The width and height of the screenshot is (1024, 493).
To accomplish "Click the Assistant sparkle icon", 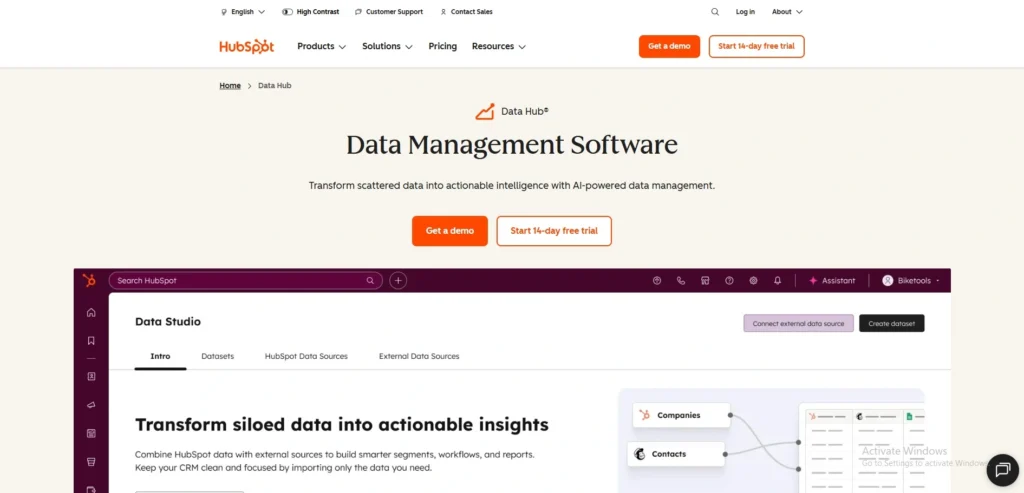I will (x=813, y=281).
